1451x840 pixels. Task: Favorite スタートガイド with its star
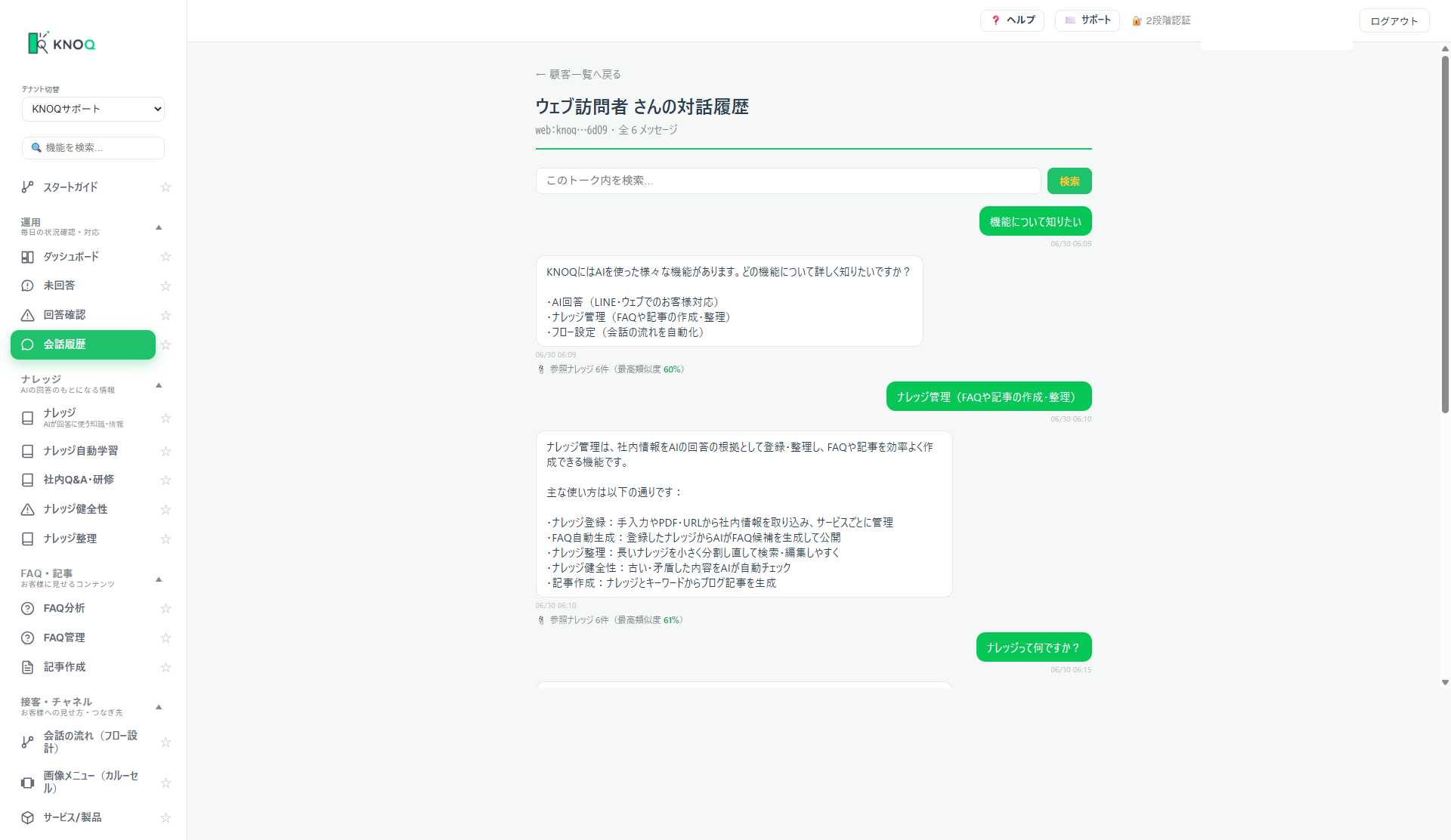(166, 187)
